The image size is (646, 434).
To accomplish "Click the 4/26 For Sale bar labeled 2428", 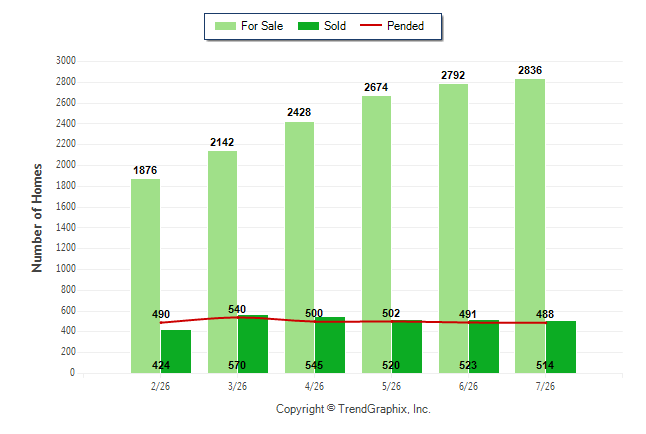I will click(300, 247).
